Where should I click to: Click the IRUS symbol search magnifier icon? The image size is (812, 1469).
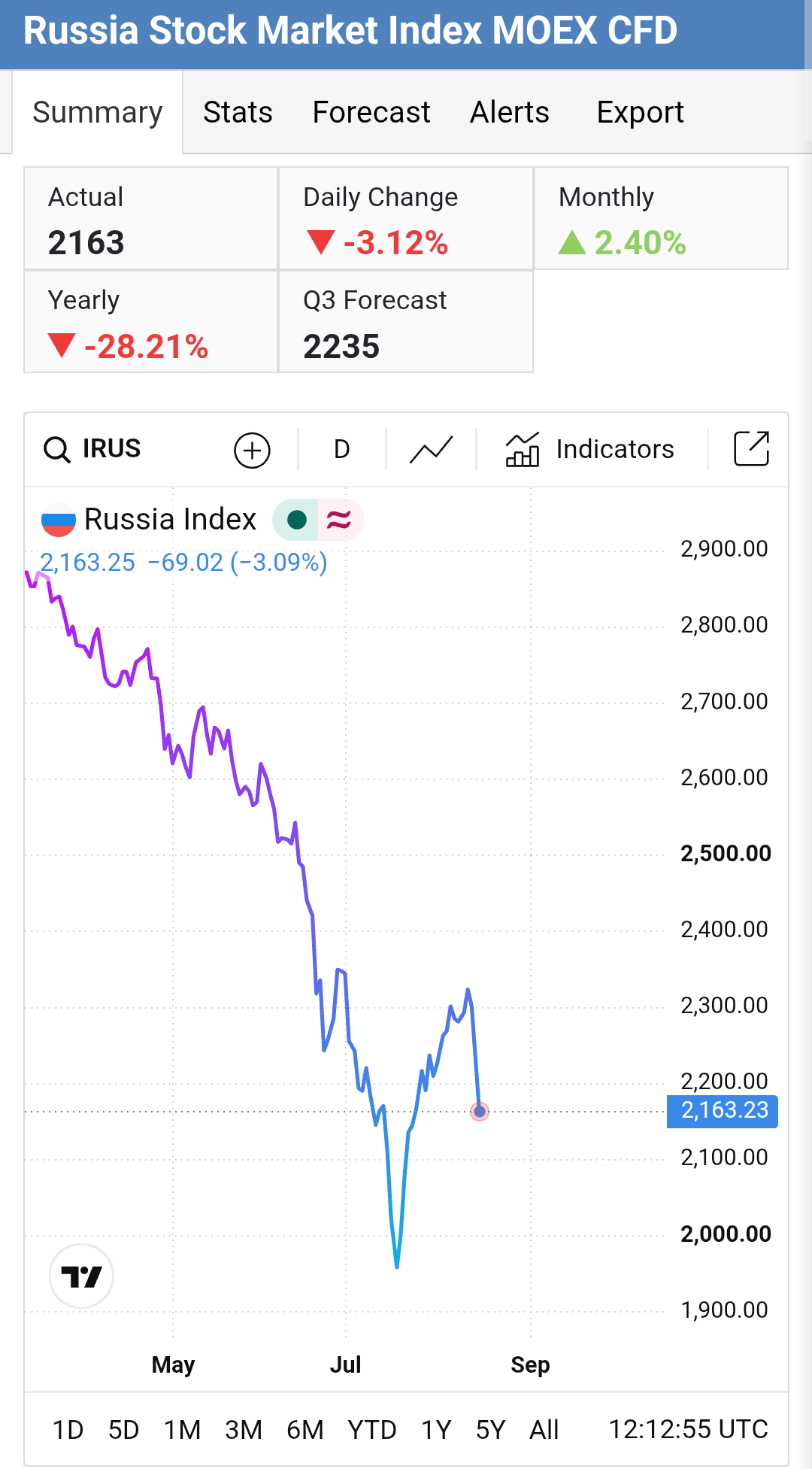pos(57,450)
